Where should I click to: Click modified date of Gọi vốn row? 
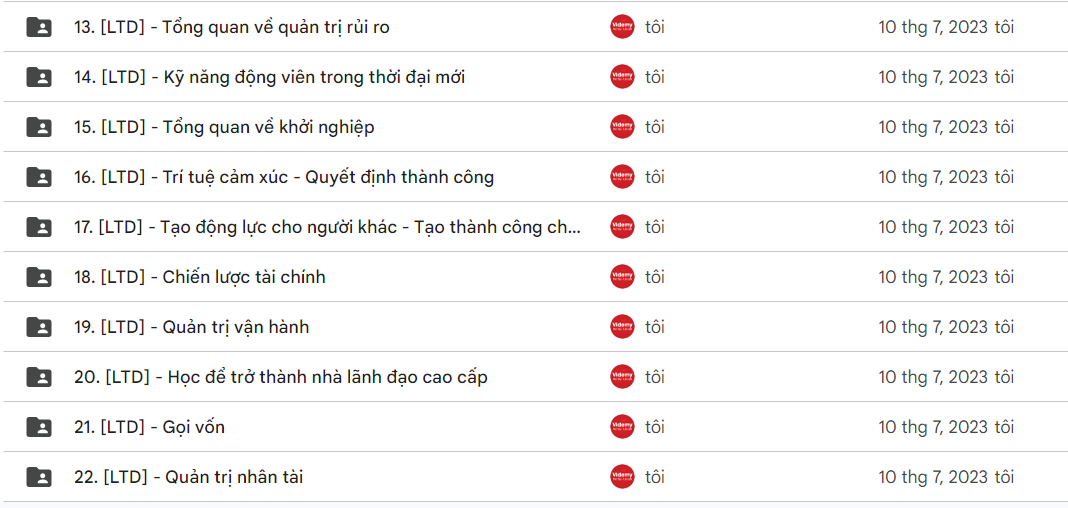[946, 427]
